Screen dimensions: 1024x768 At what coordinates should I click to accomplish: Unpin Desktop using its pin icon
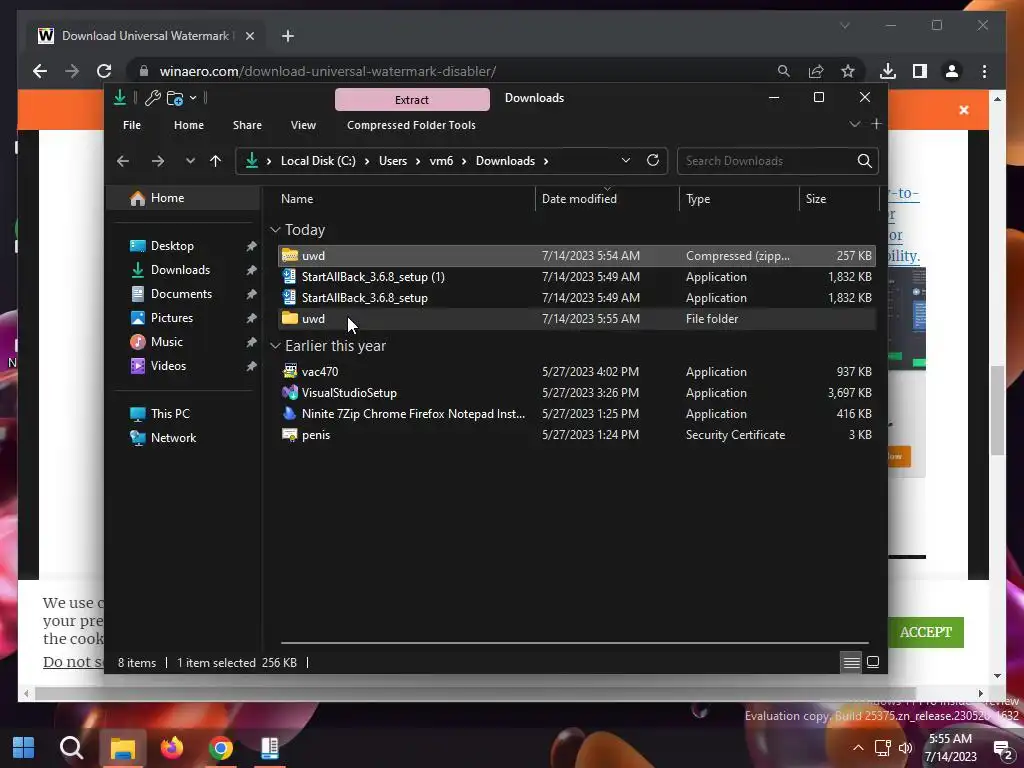251,246
